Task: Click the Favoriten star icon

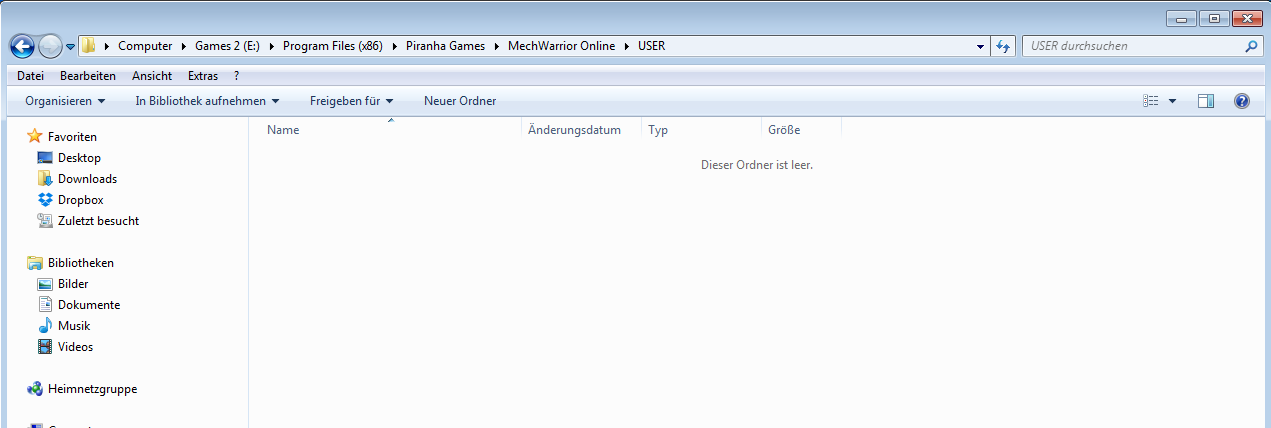Action: (35, 136)
